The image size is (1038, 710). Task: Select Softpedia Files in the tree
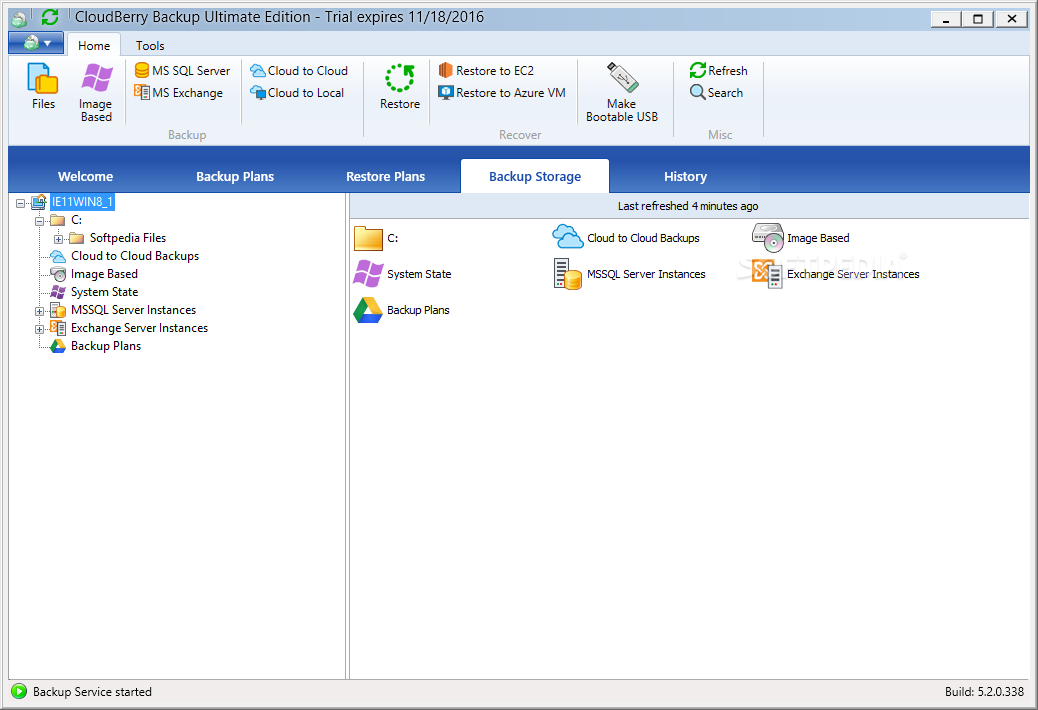128,238
